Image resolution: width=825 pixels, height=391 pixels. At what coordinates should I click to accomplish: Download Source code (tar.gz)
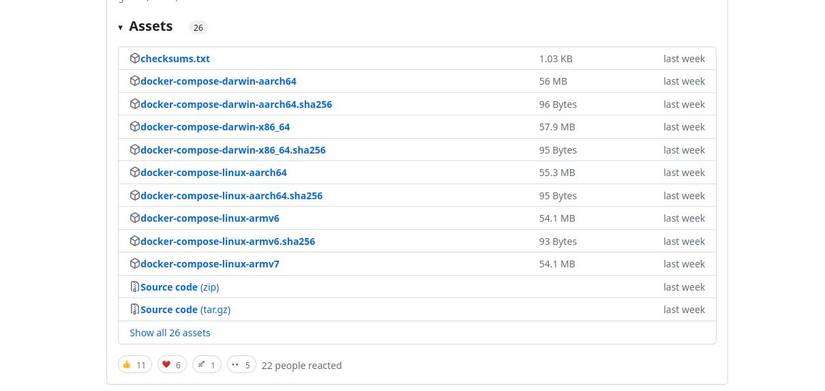tap(185, 310)
